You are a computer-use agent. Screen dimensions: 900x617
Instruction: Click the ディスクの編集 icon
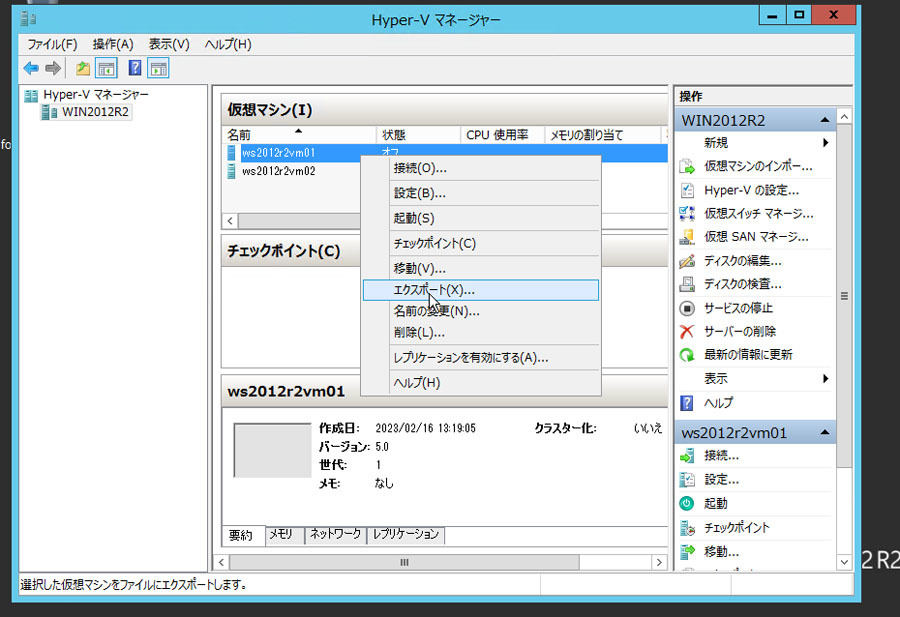click(687, 261)
